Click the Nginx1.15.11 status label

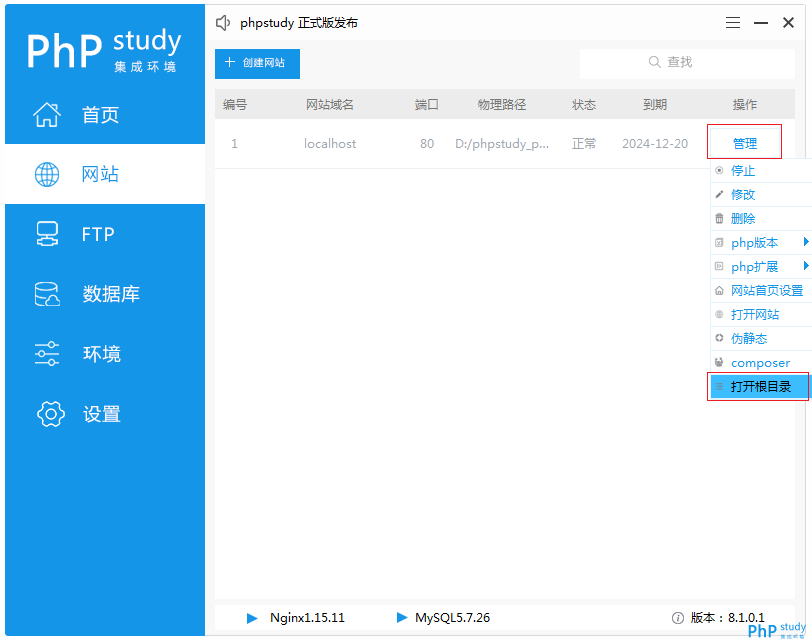pyautogui.click(x=307, y=618)
